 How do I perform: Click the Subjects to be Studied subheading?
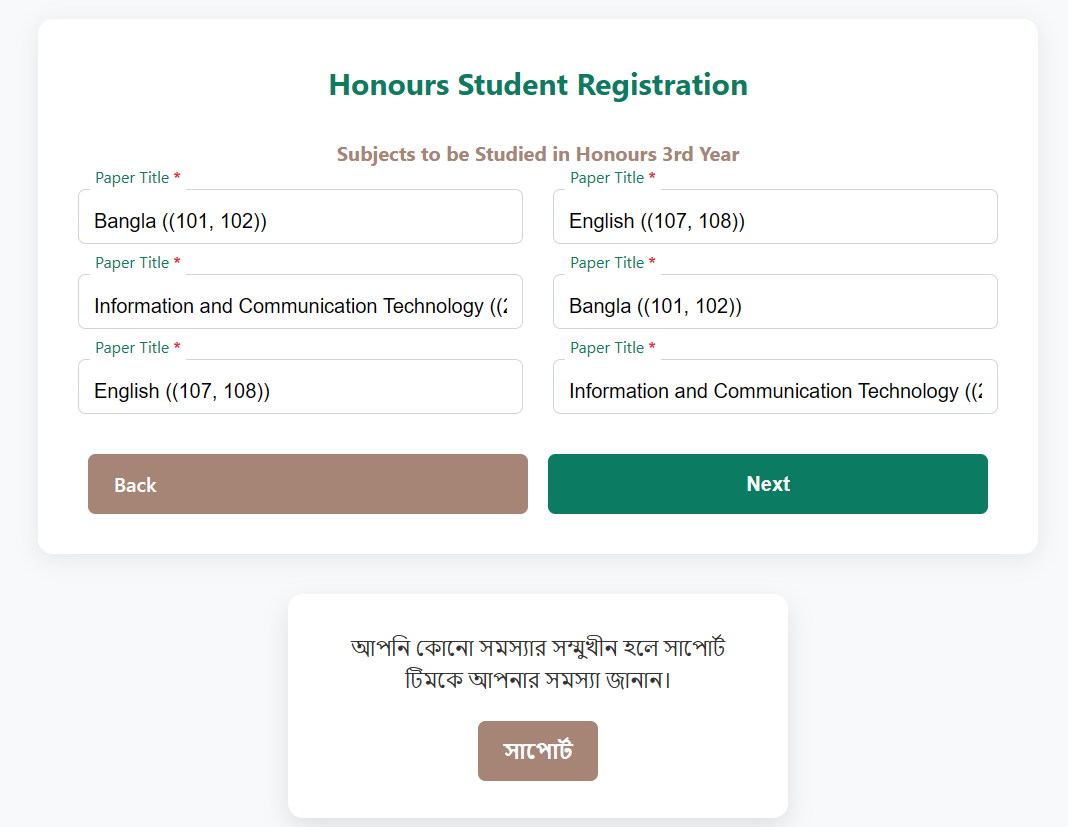click(538, 154)
